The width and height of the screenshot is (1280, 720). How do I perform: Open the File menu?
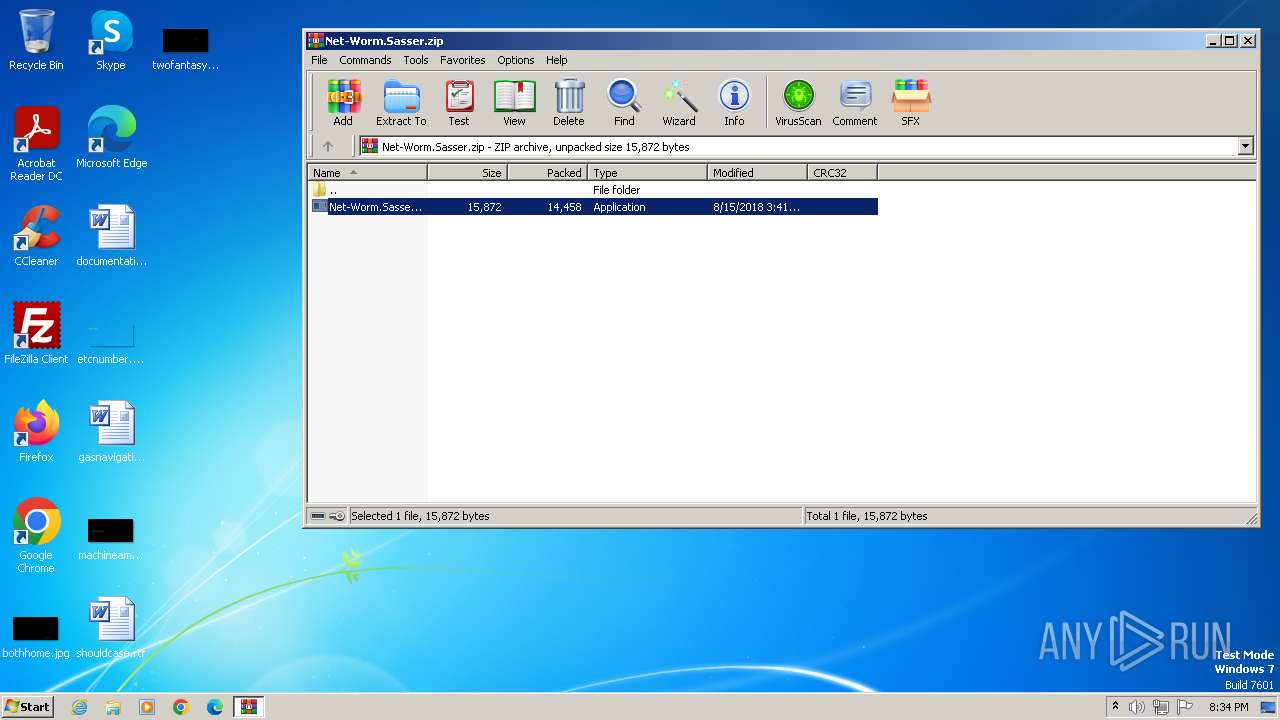click(x=319, y=60)
